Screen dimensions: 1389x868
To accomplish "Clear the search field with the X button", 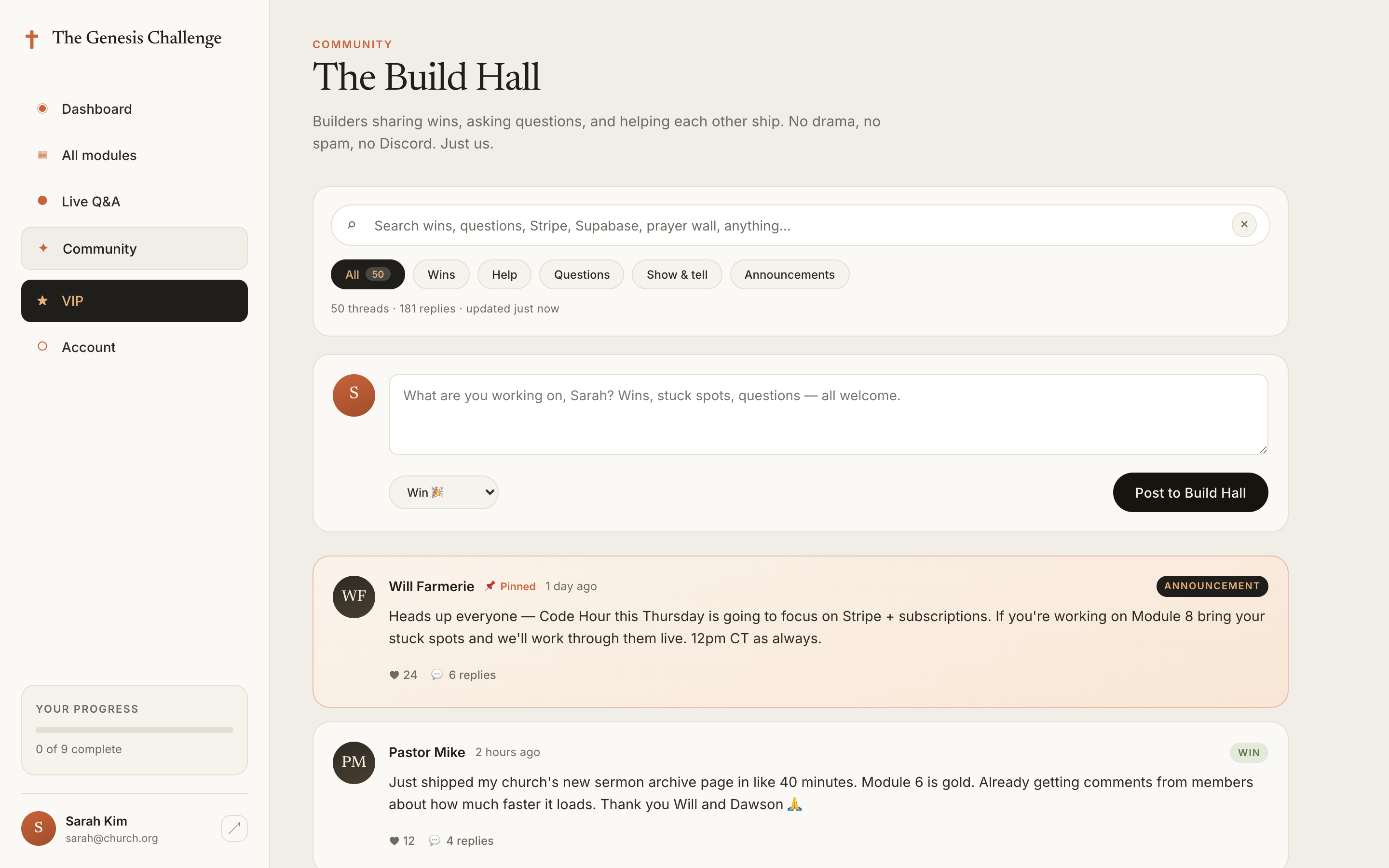I will [x=1243, y=224].
